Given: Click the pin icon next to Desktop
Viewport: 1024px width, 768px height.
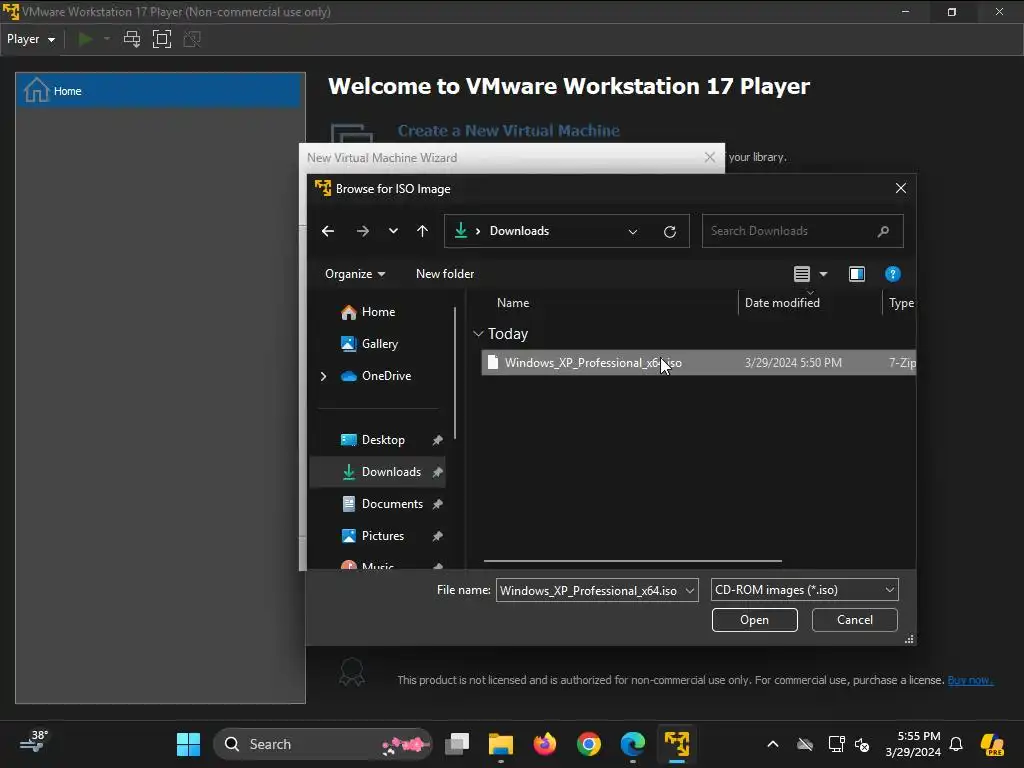Looking at the screenshot, I should tap(437, 440).
